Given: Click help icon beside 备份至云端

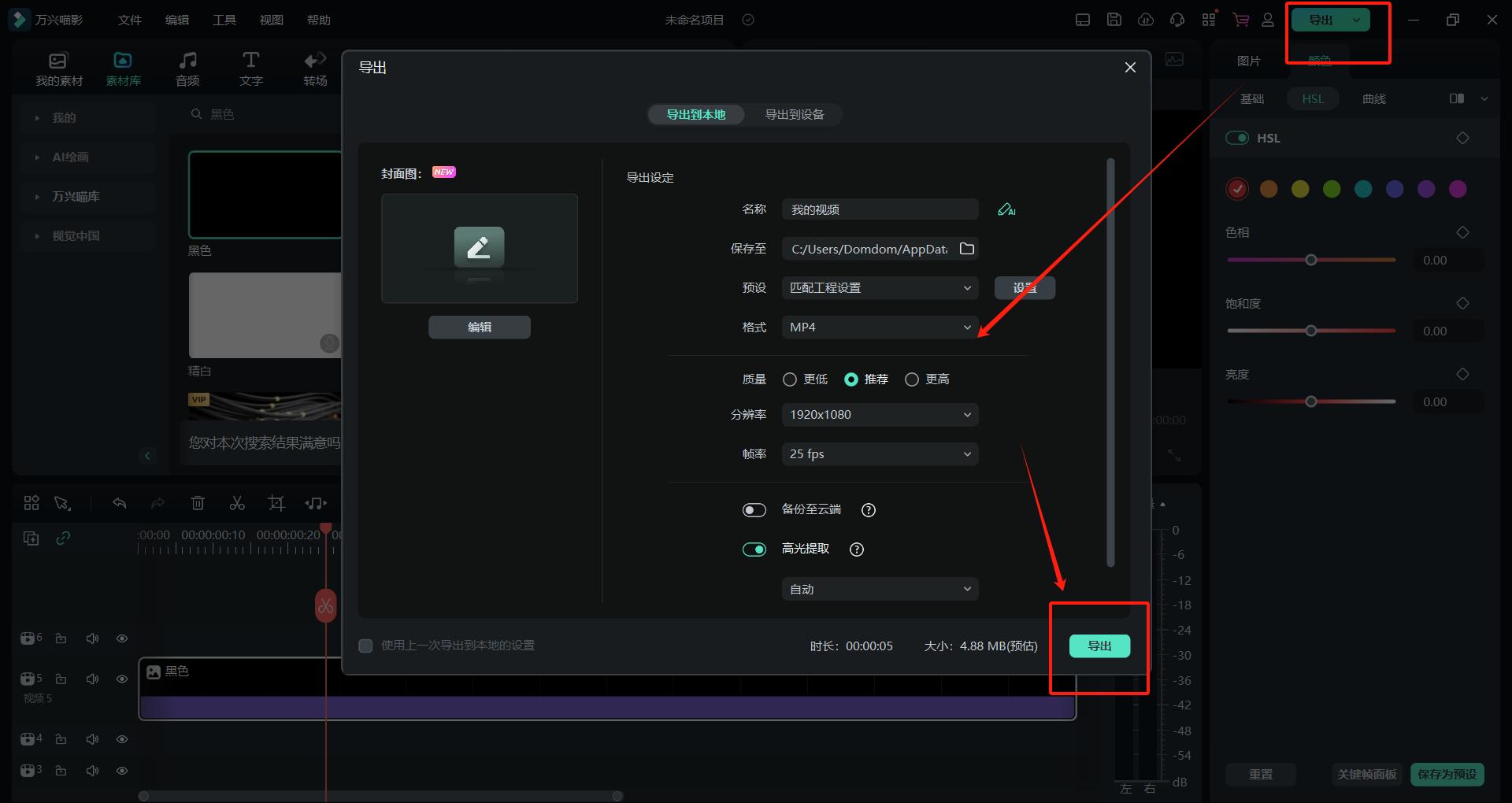Looking at the screenshot, I should coord(869,510).
